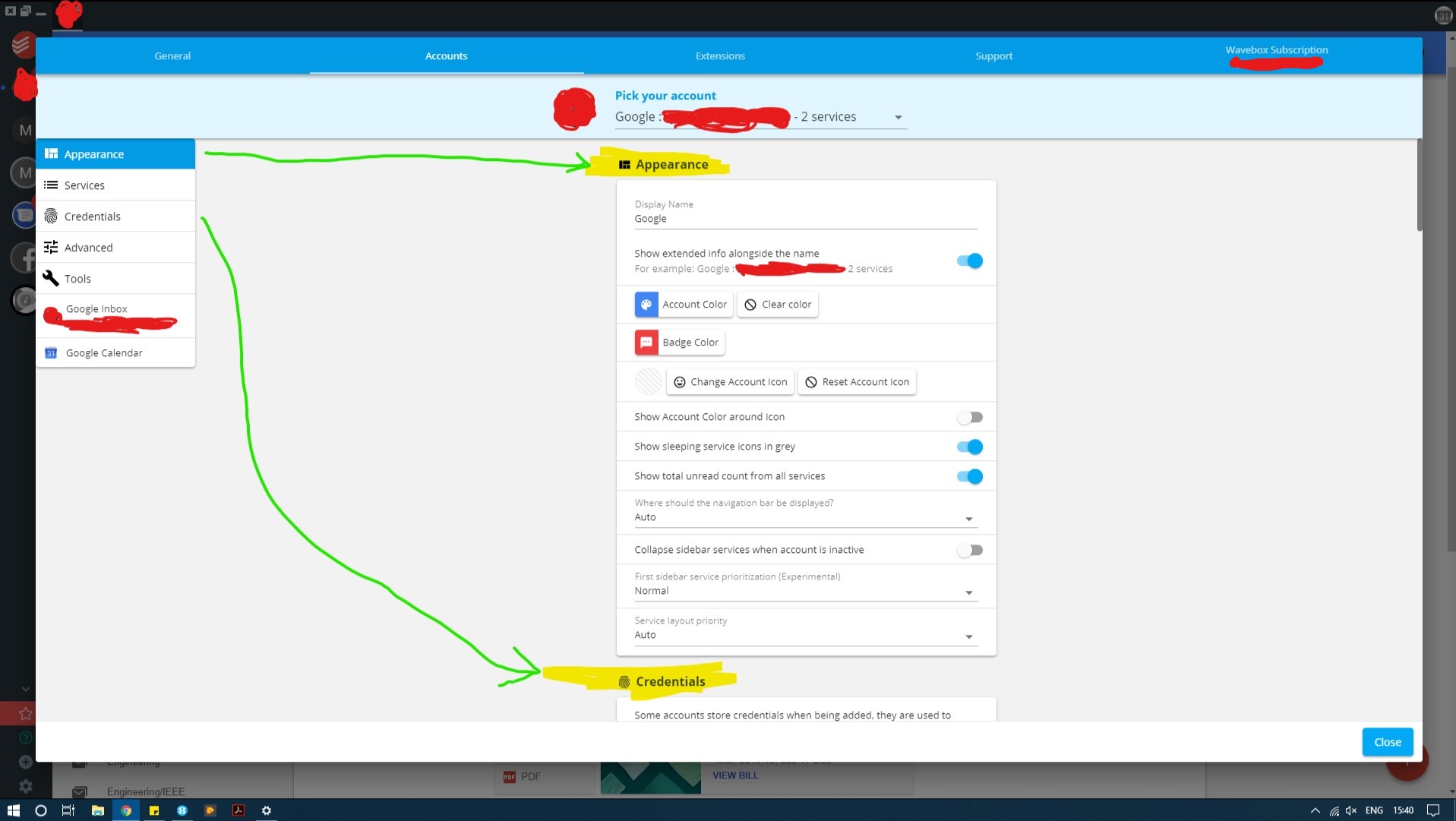Screen dimensions: 1456x821
Task: Open the Advanced settings section
Action: pos(89,247)
